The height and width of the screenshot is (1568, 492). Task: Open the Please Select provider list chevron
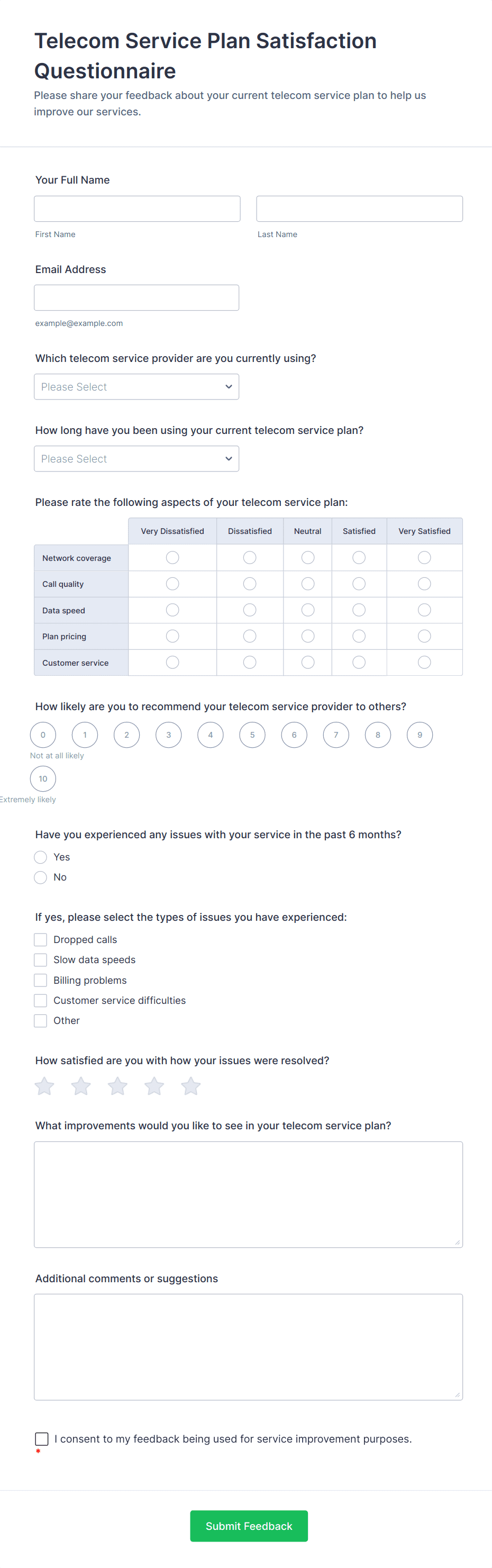(228, 386)
